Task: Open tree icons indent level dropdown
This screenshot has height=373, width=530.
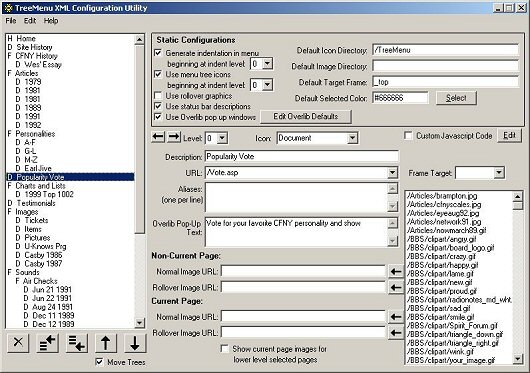Action: pos(267,85)
